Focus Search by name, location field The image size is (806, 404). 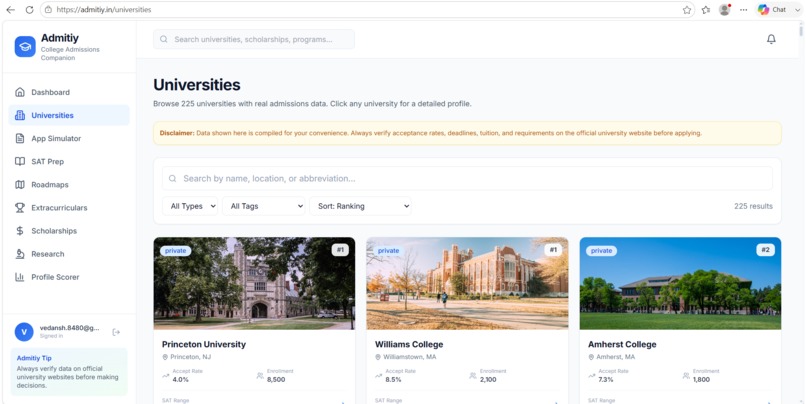[x=467, y=178]
